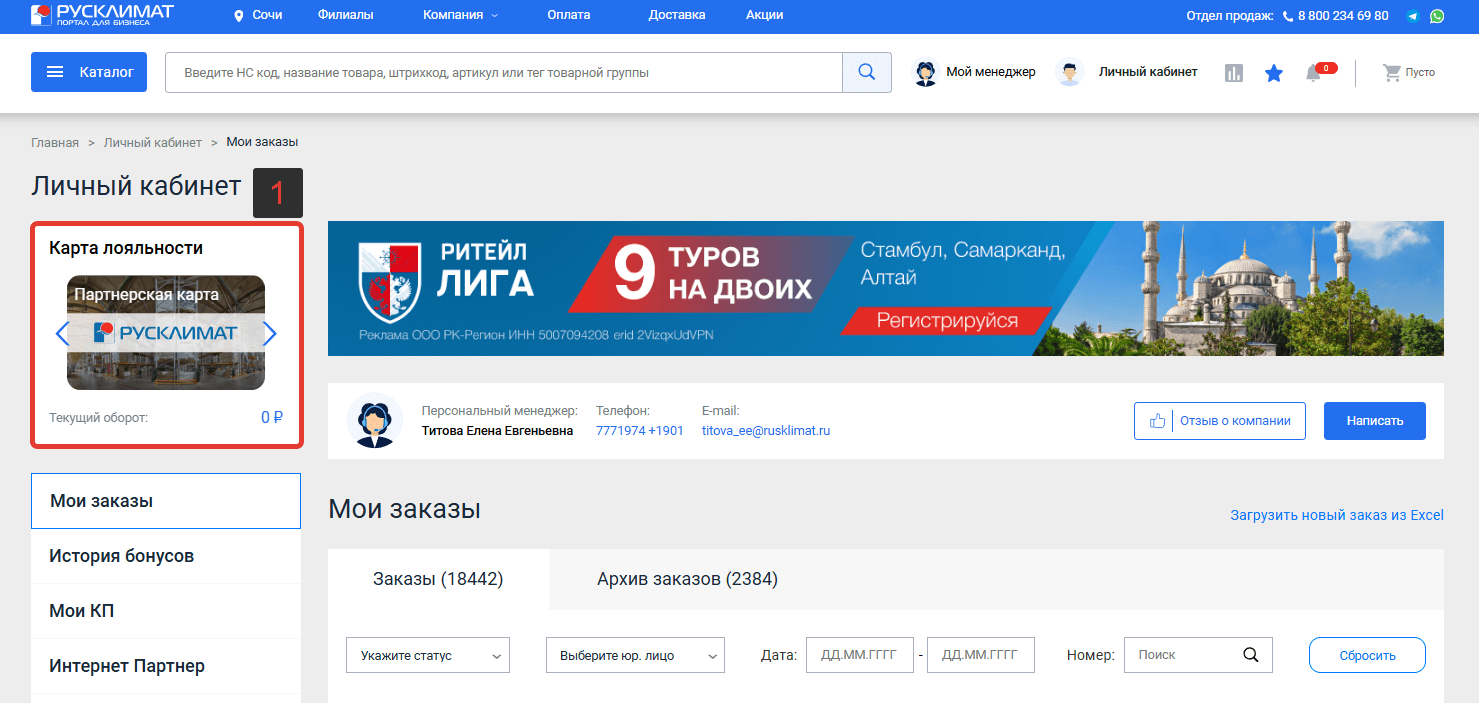Screen dimensions: 1479x703
Task: Click the Личный кабинет header label
Action: click(x=1148, y=72)
